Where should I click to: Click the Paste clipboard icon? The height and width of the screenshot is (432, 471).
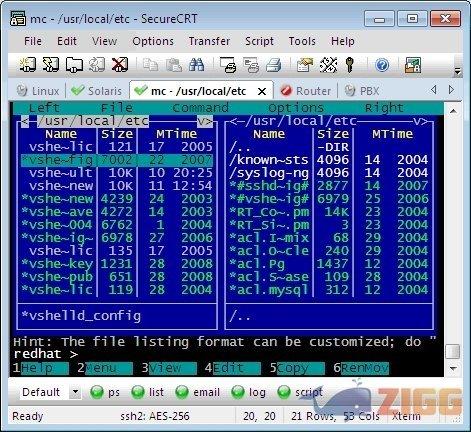pos(174,65)
